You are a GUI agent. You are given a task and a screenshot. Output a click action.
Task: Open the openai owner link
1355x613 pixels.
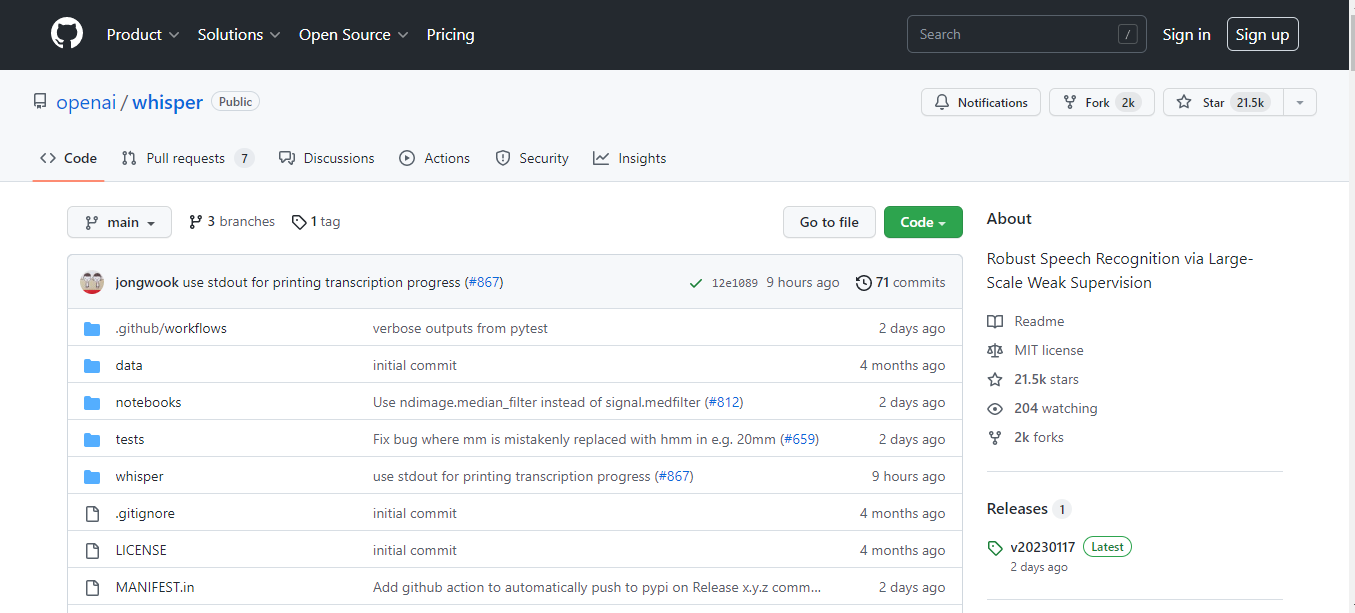click(x=86, y=102)
